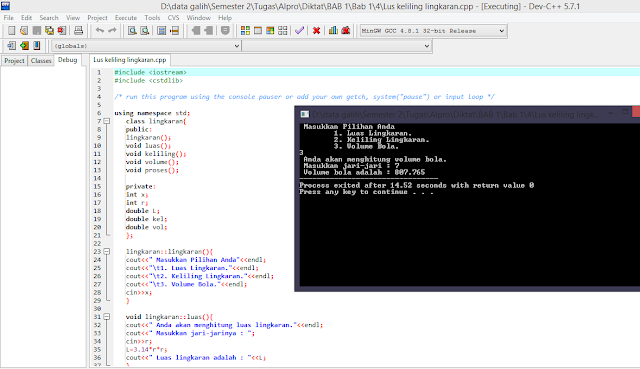Select the Lus keliling lingkaran.cpp editor tab
Viewport: 640px width, 369px height.
pos(130,60)
